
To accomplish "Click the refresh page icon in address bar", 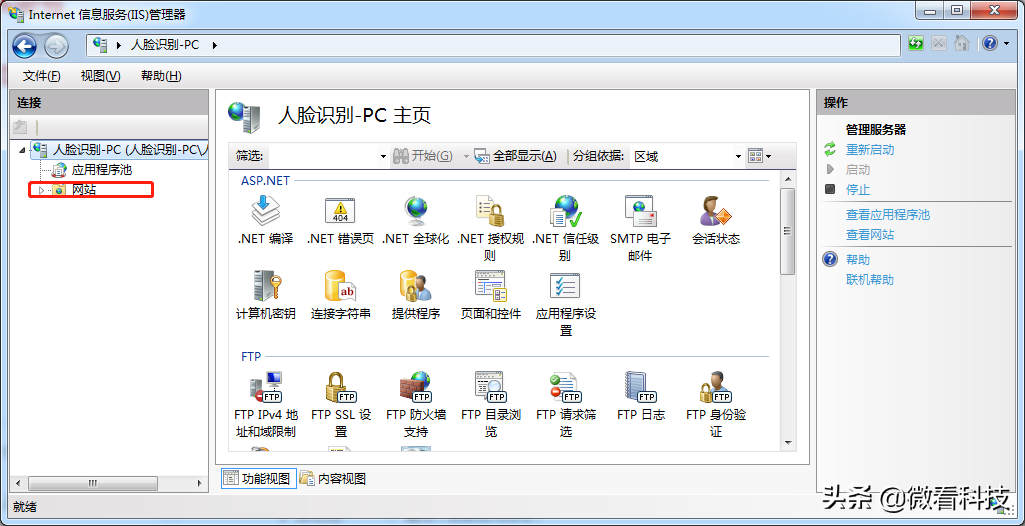I will [916, 44].
